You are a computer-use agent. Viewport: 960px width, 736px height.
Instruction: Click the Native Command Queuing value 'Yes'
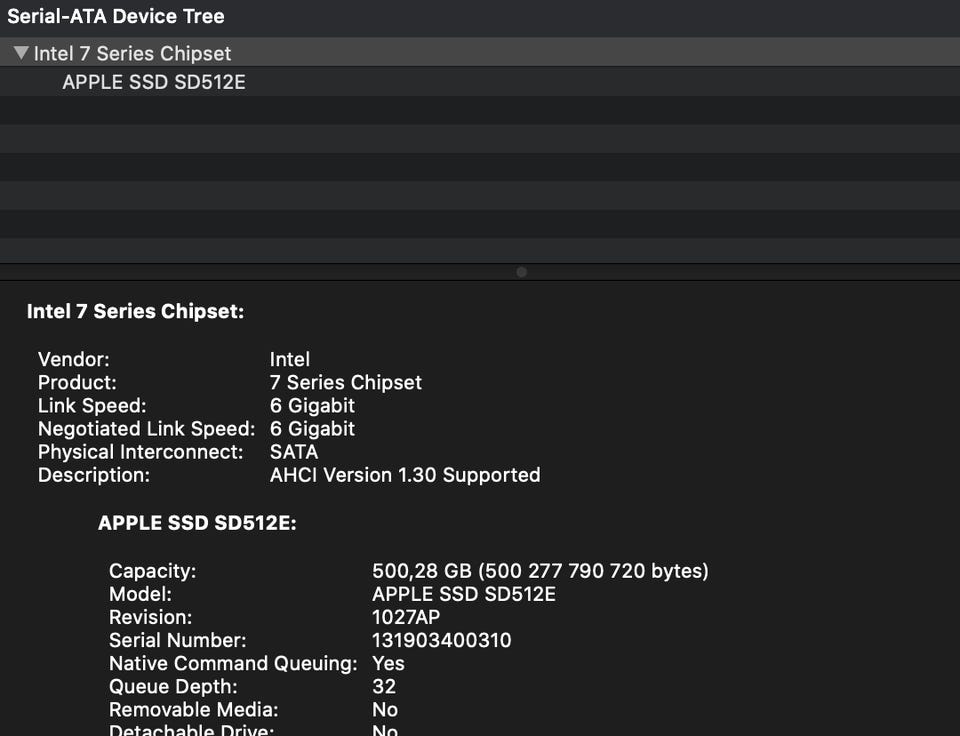click(388, 664)
